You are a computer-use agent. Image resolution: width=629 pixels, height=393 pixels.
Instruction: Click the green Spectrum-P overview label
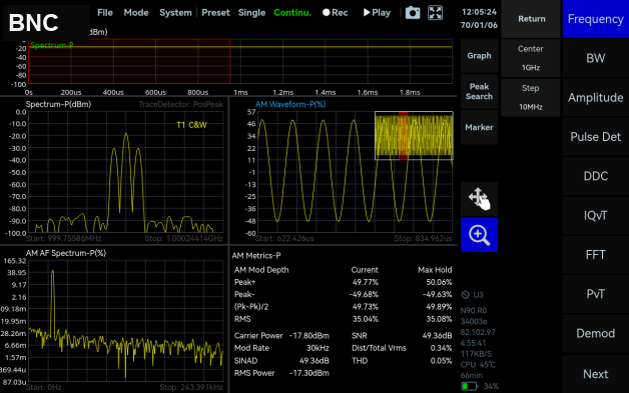pos(52,45)
